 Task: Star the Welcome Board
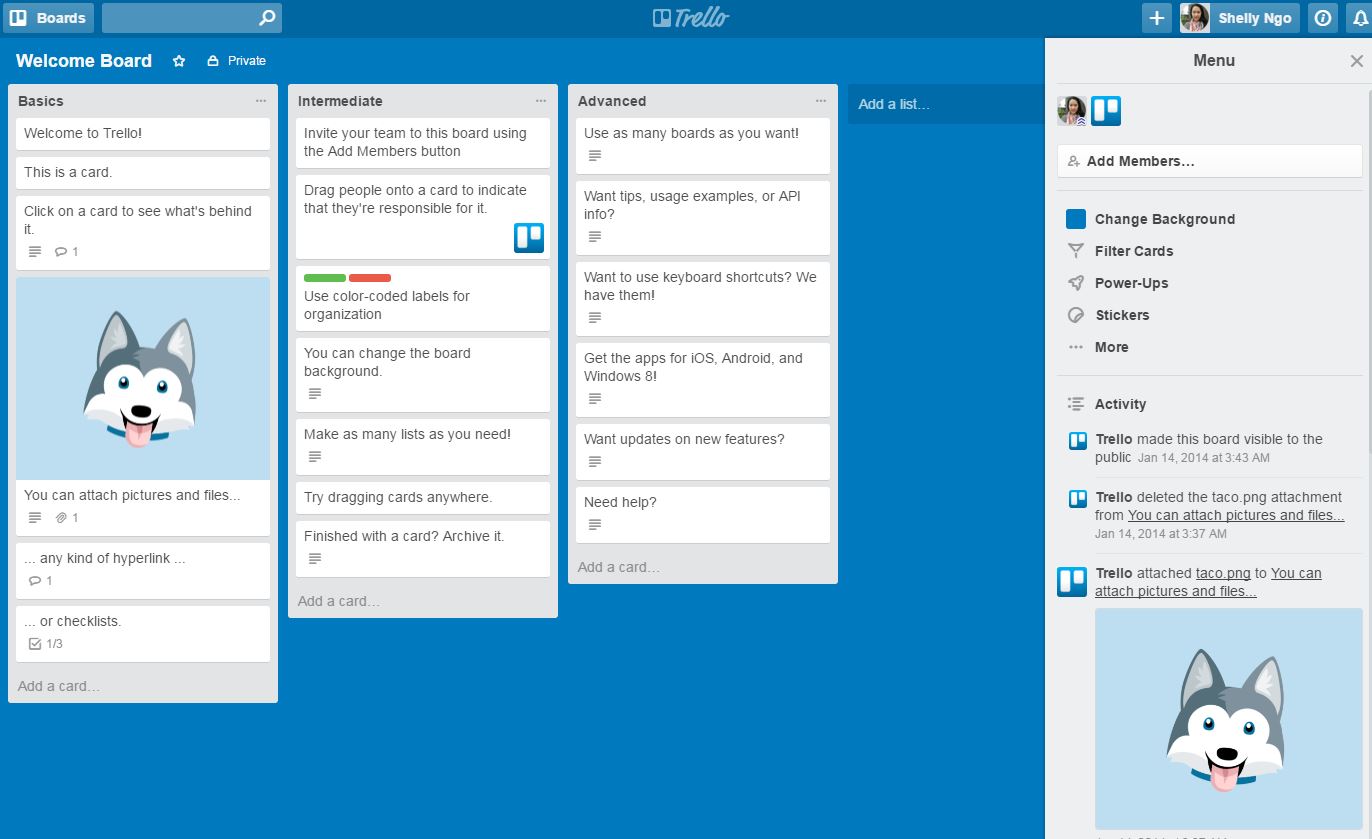click(179, 61)
